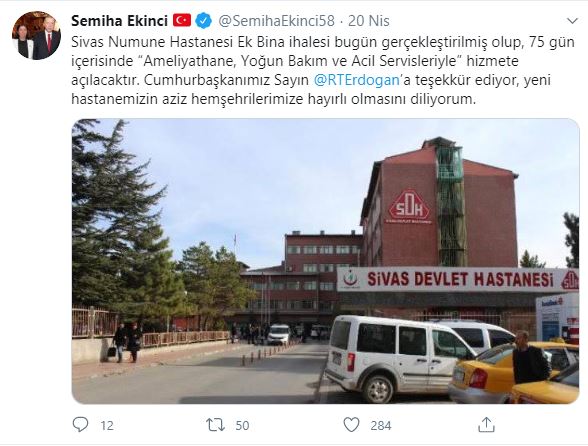Click the reply count 12
This screenshot has height=446, width=588.
107,425
